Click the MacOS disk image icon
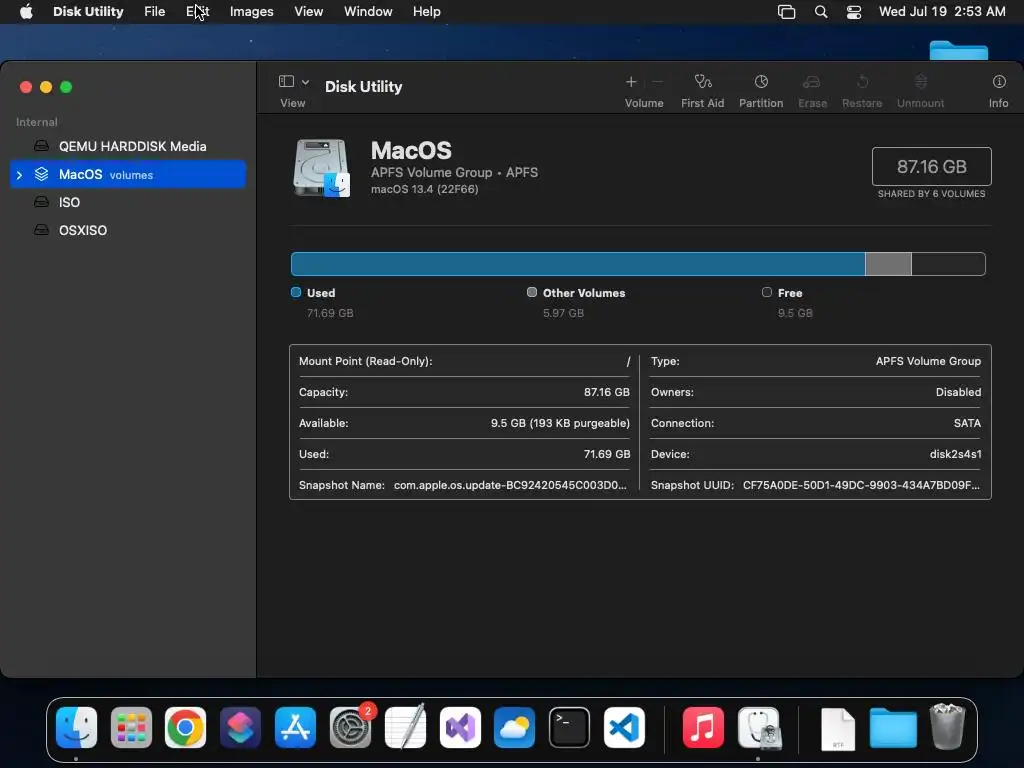 pyautogui.click(x=322, y=168)
